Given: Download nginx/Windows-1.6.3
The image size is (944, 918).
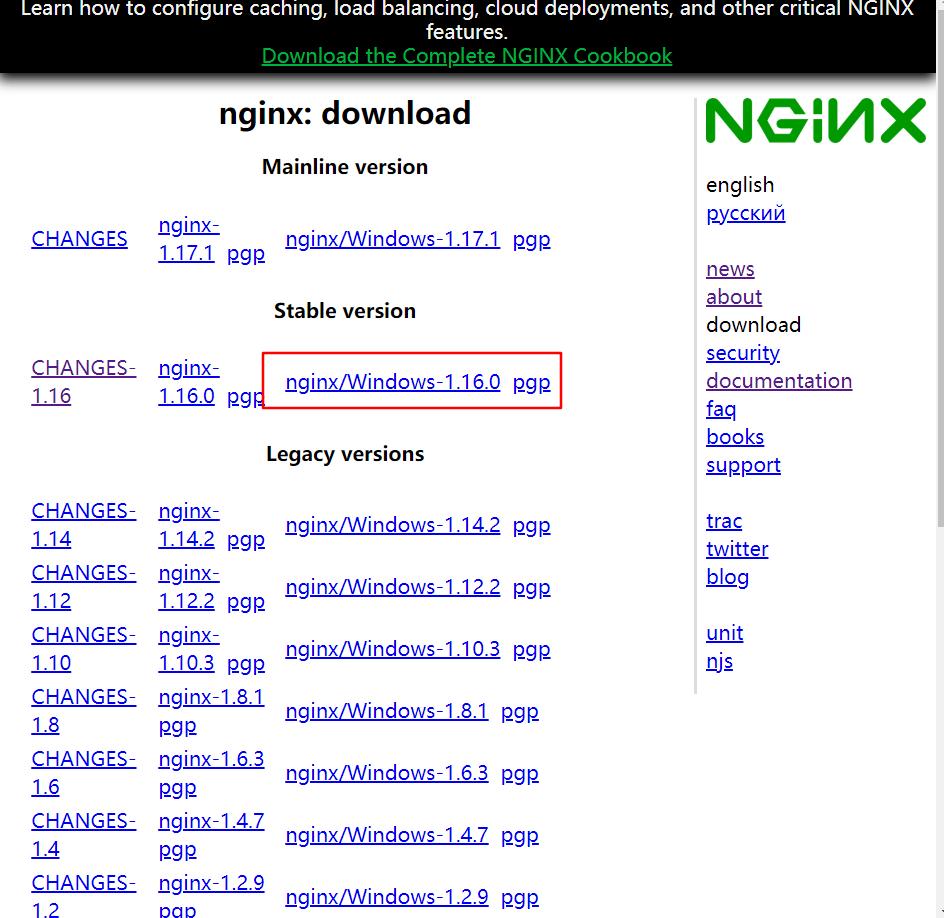Looking at the screenshot, I should click(387, 773).
